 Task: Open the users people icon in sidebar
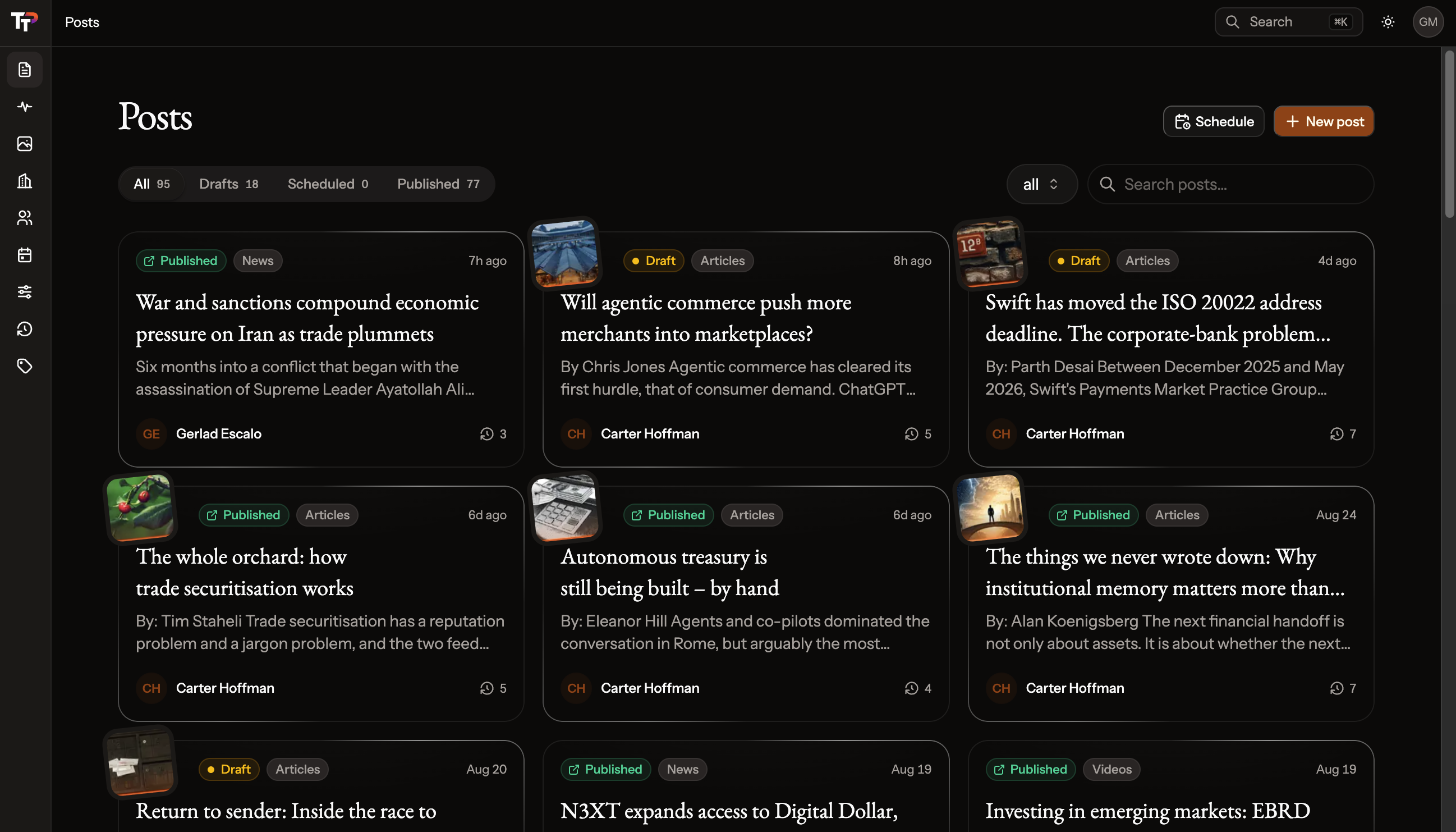[x=25, y=218]
